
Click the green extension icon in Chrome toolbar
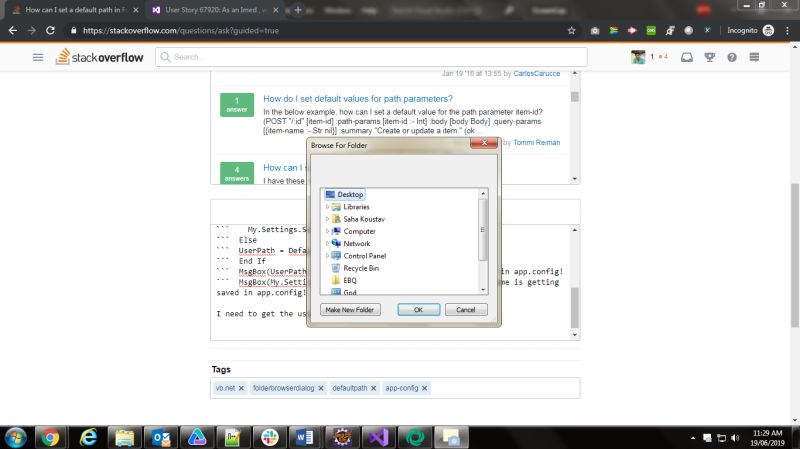pos(651,31)
